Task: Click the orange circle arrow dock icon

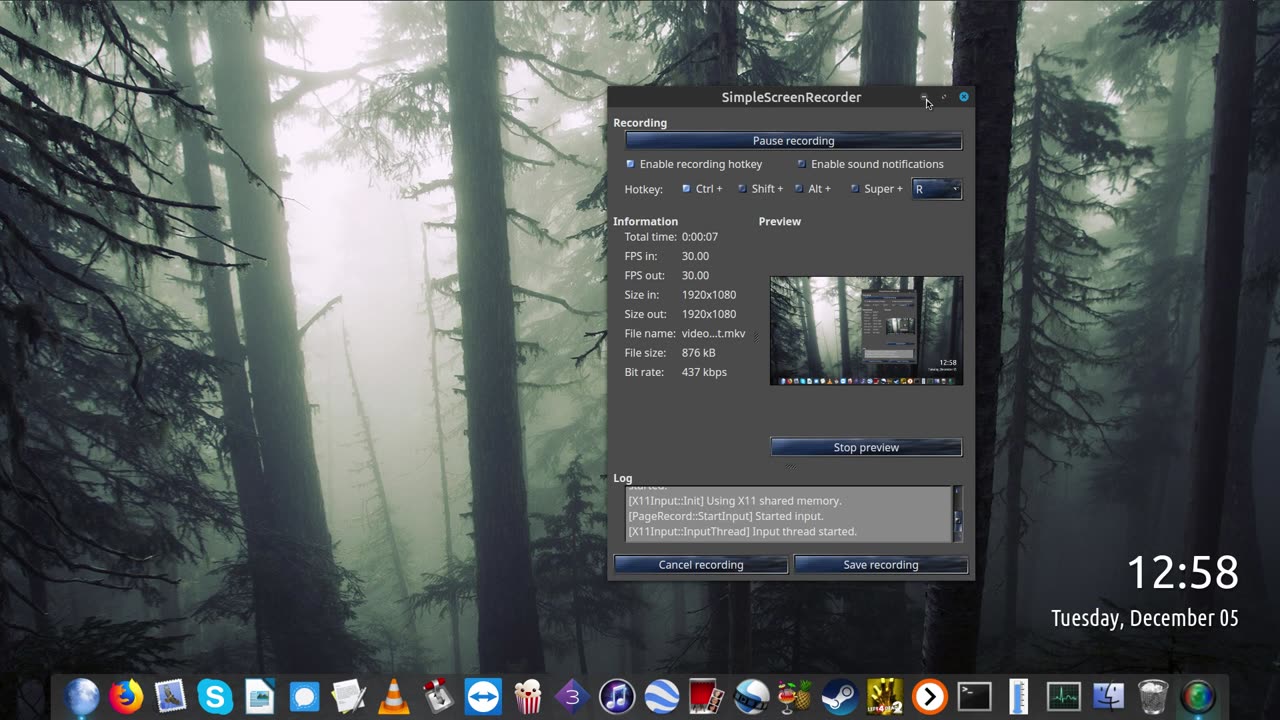Action: click(930, 696)
